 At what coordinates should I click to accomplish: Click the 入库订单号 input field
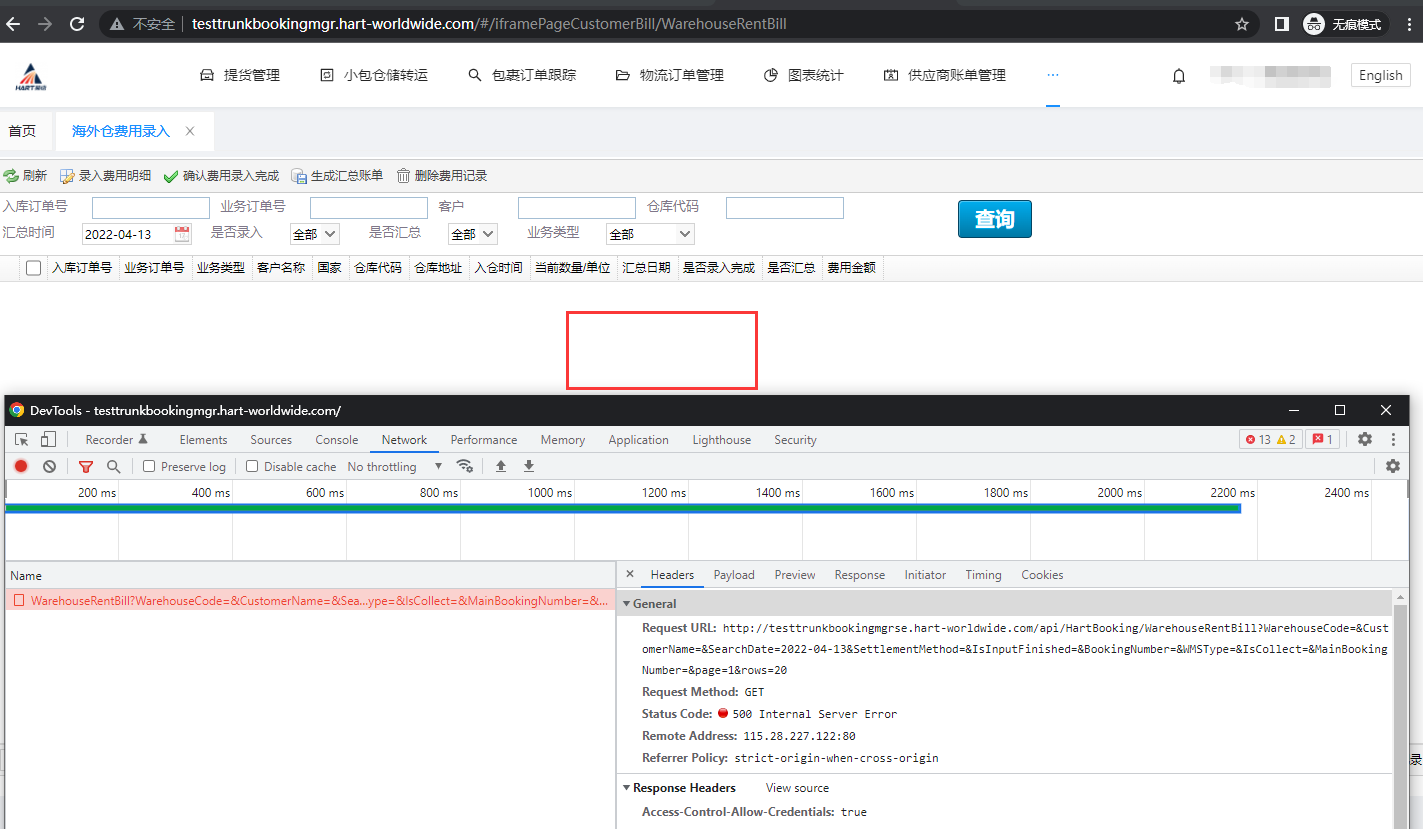pos(151,208)
